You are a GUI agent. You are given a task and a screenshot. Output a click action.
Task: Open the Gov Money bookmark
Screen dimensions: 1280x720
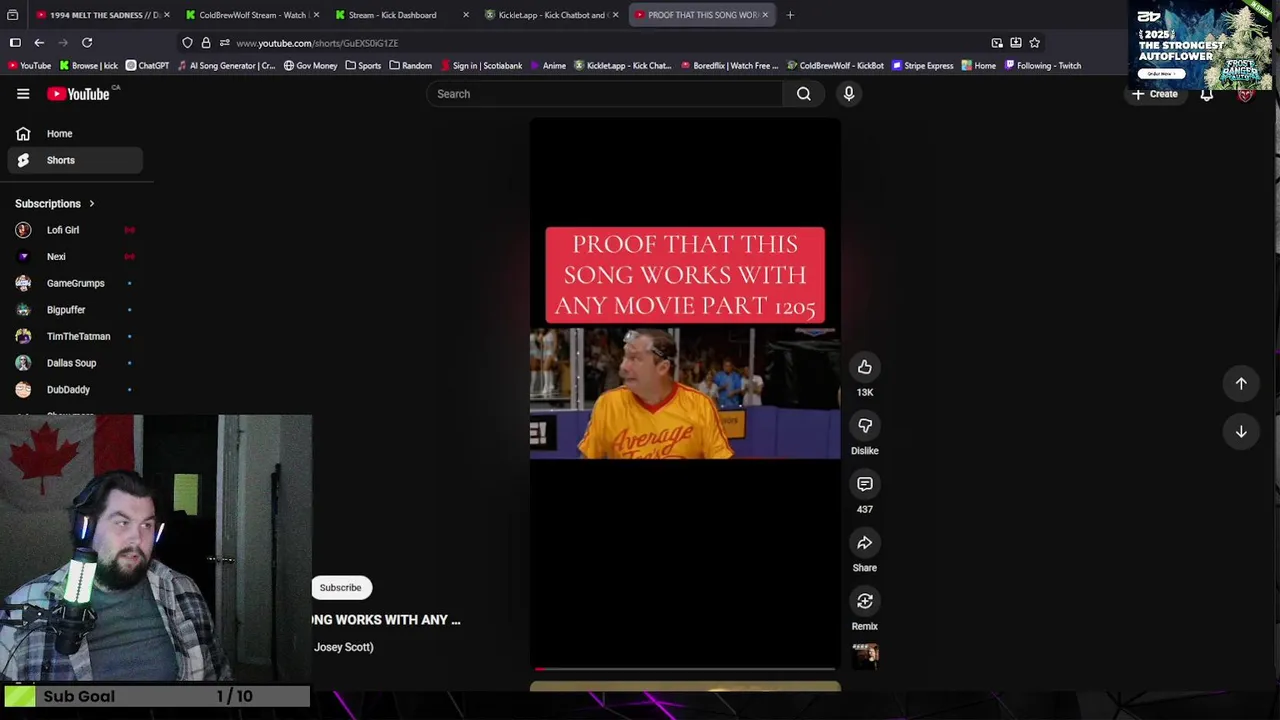pyautogui.click(x=311, y=66)
